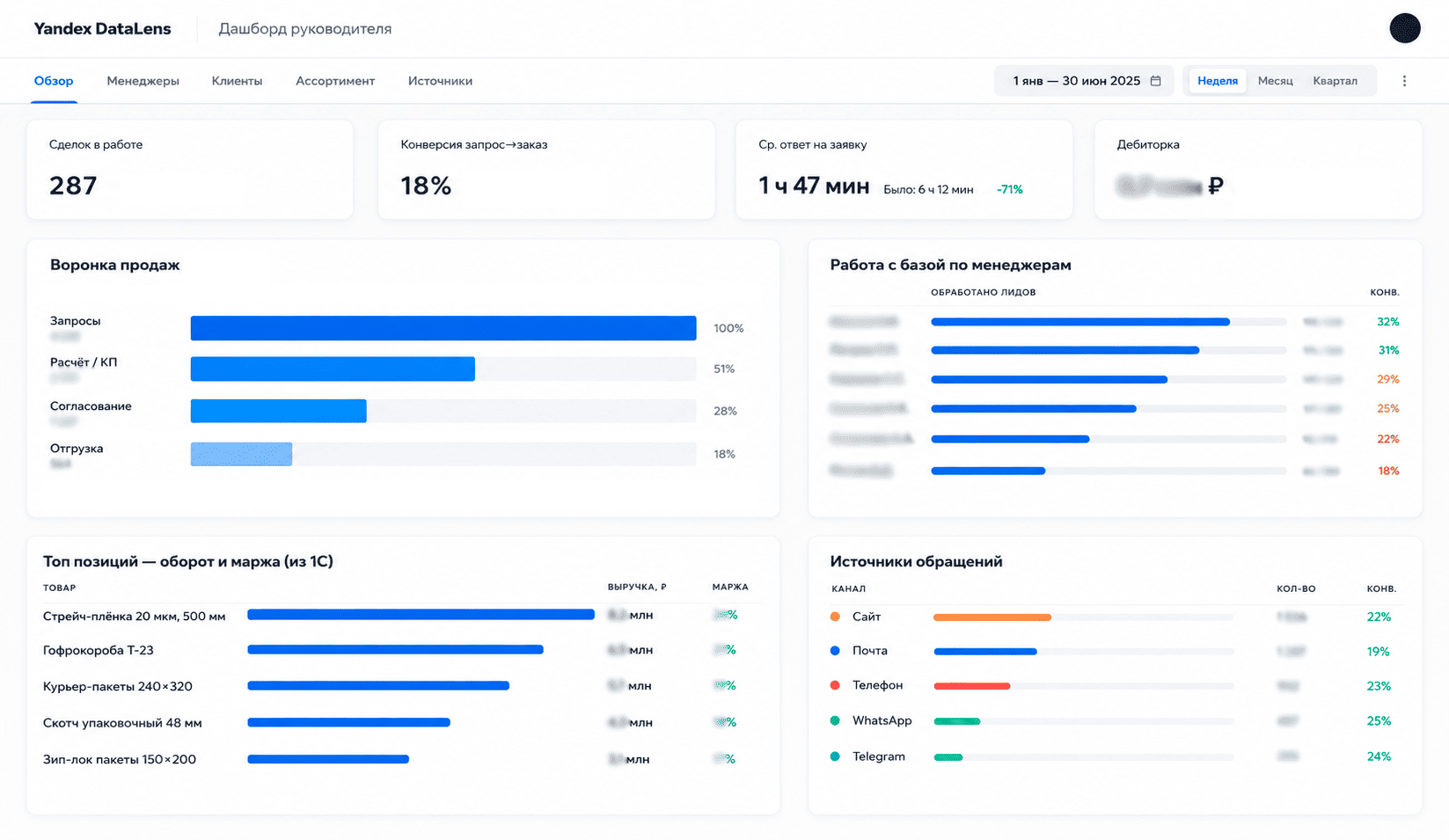The height and width of the screenshot is (840, 1449).
Task: Click the Стрейч-плёнка 20 мкм, 500 мм label
Action: click(x=135, y=616)
